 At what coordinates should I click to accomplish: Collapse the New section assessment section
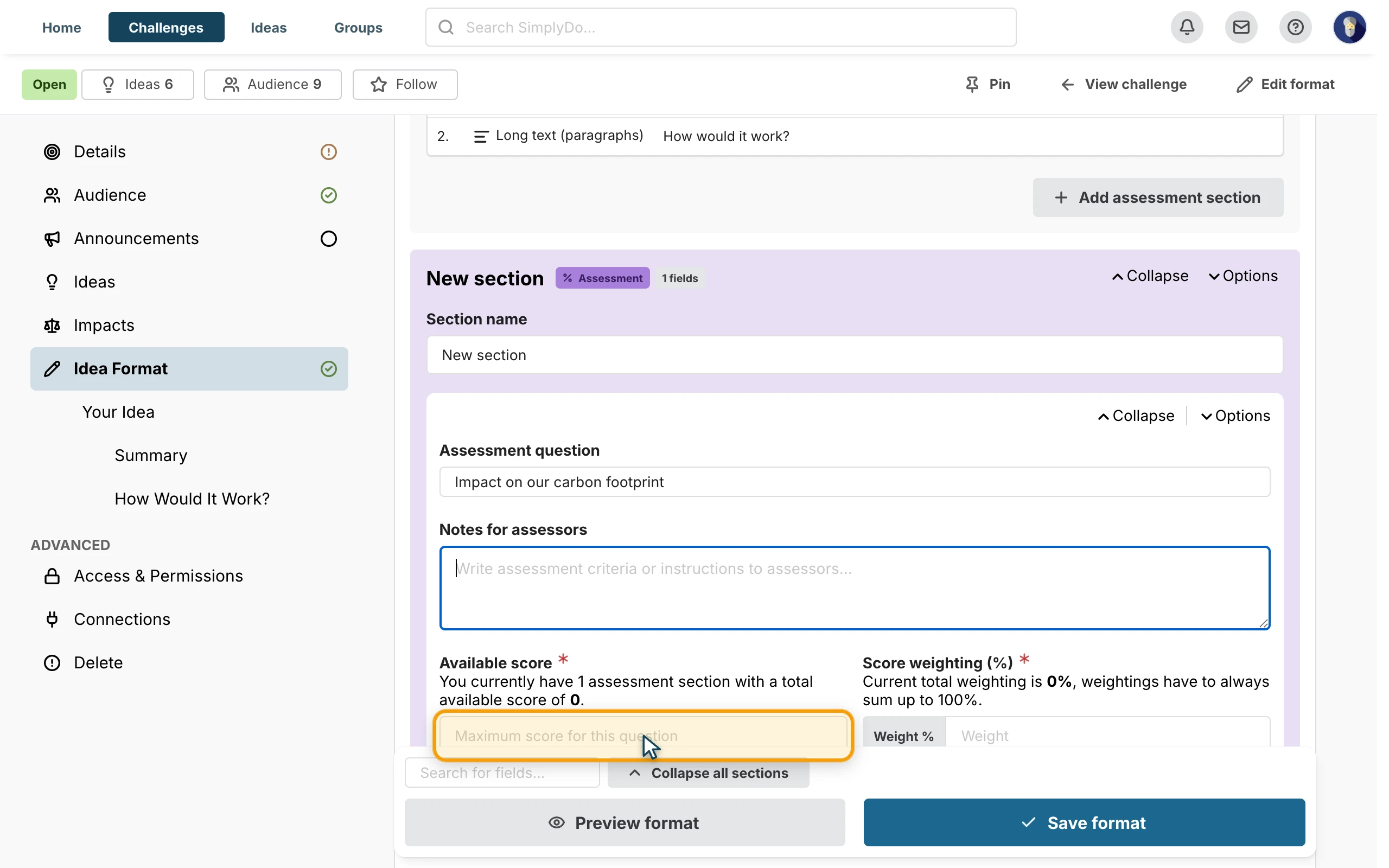coord(1150,276)
